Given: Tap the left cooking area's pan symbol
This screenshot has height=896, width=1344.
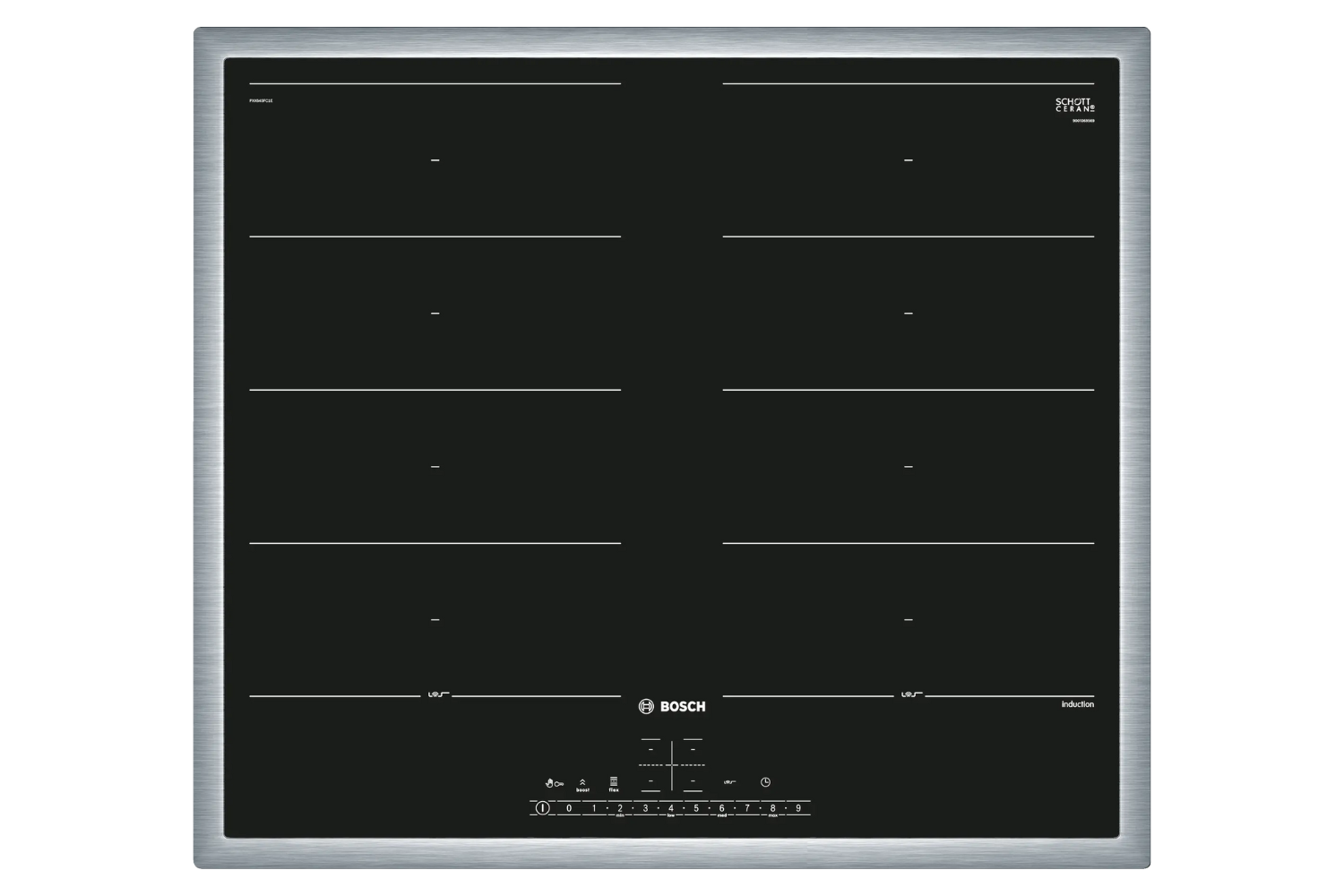Looking at the screenshot, I should [436, 695].
